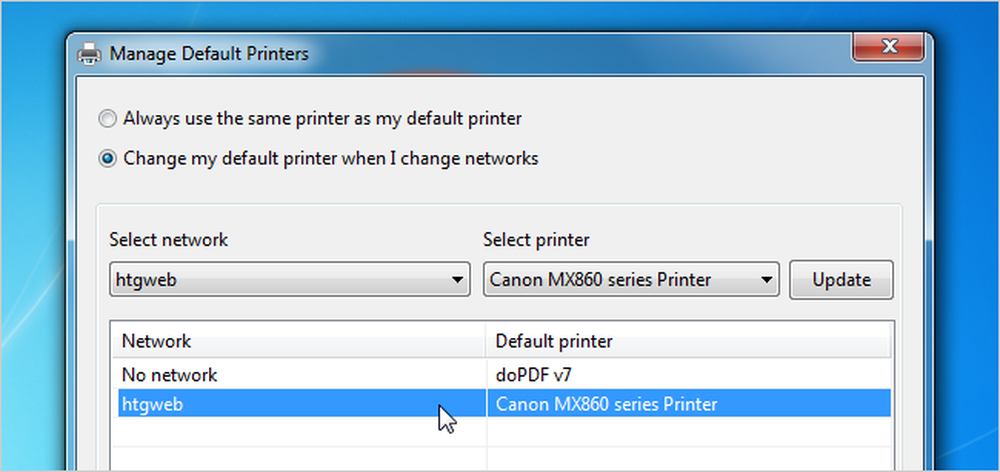Click the Canon MX860 entry in the list

[607, 404]
